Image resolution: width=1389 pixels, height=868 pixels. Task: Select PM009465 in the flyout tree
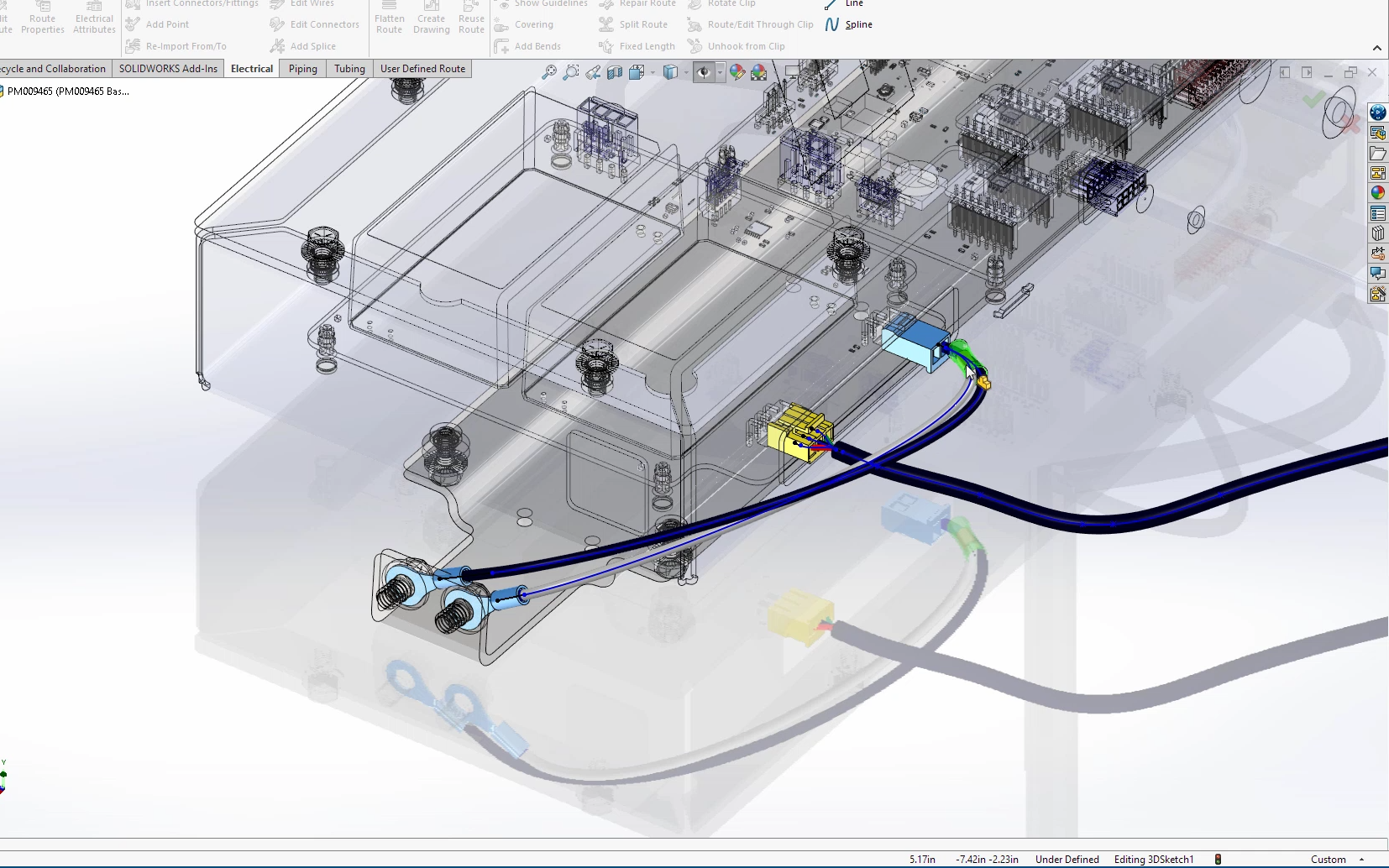pos(67,91)
